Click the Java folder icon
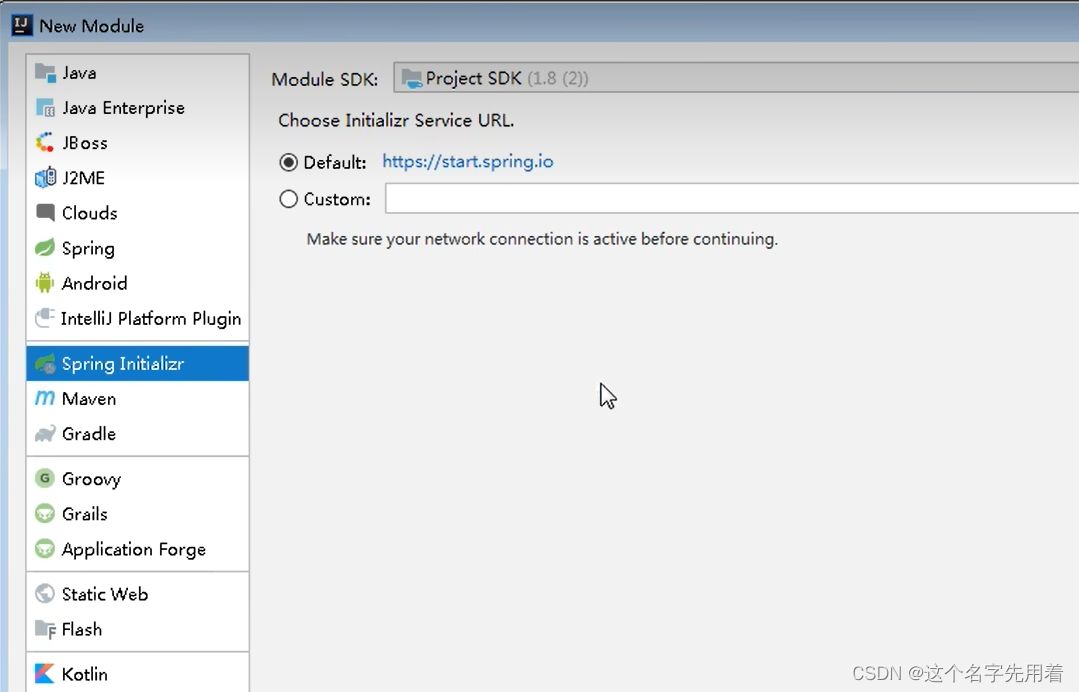 [45, 73]
